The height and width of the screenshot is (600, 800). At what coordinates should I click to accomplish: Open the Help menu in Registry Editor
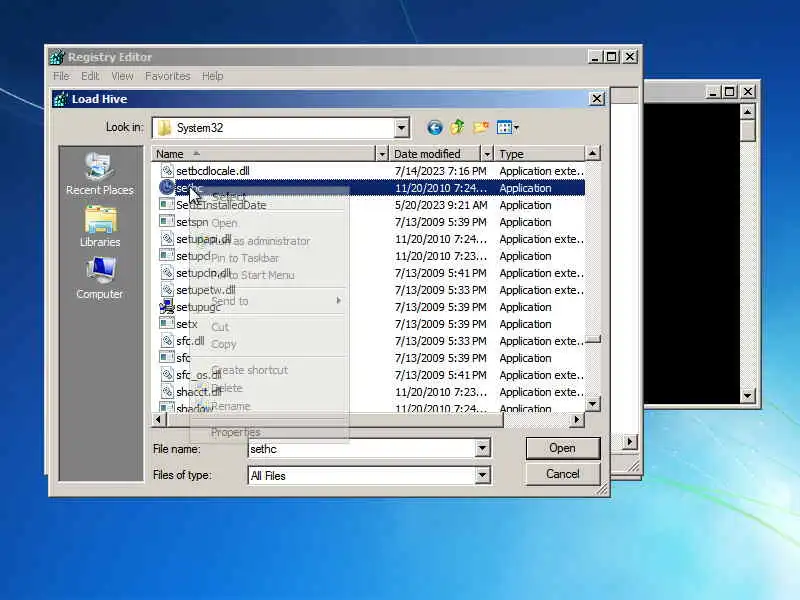(x=212, y=76)
